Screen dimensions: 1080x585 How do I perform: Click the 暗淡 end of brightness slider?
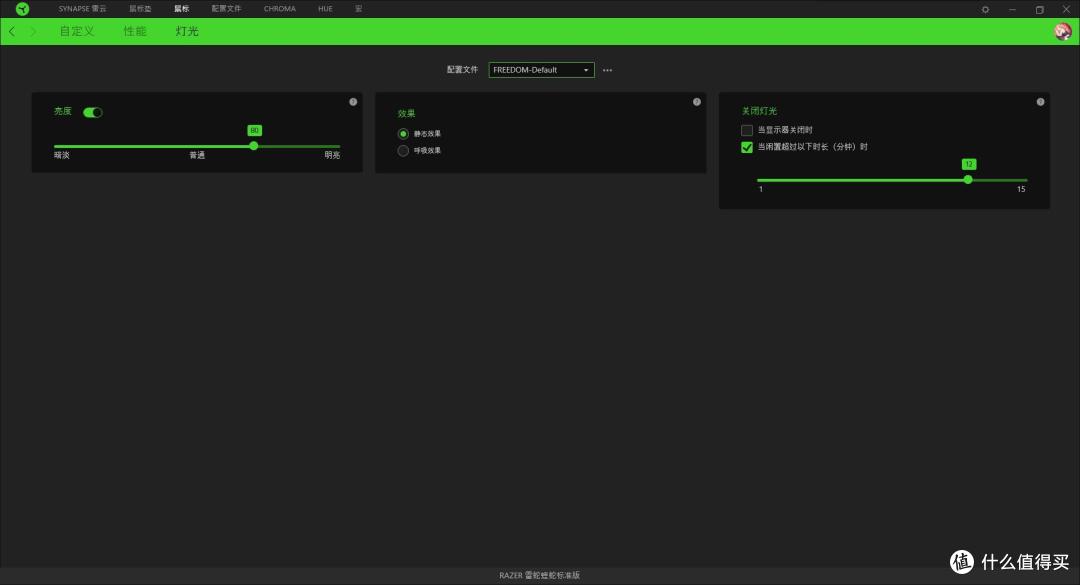tap(62, 155)
